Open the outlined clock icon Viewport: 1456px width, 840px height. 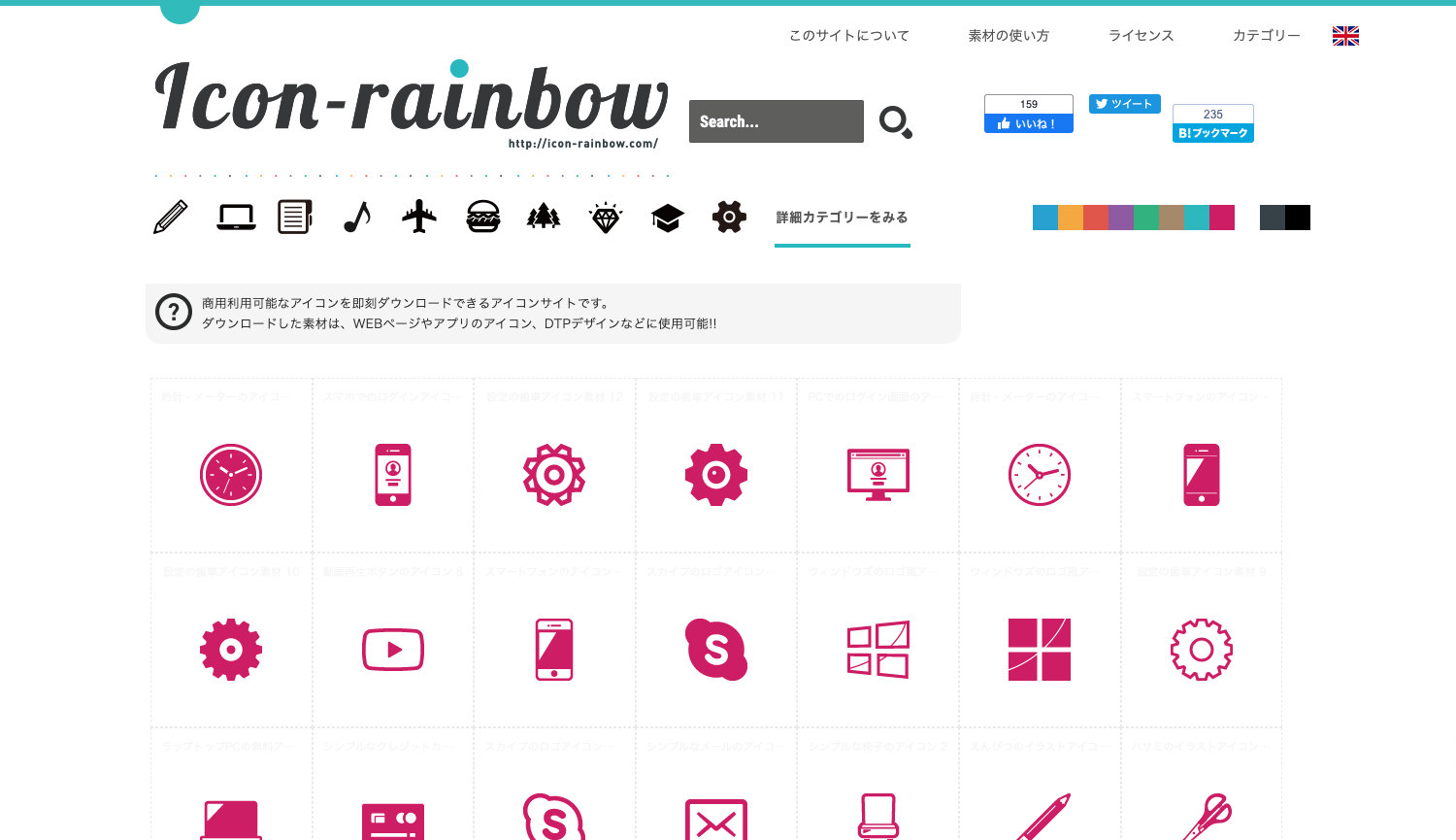coord(1040,475)
